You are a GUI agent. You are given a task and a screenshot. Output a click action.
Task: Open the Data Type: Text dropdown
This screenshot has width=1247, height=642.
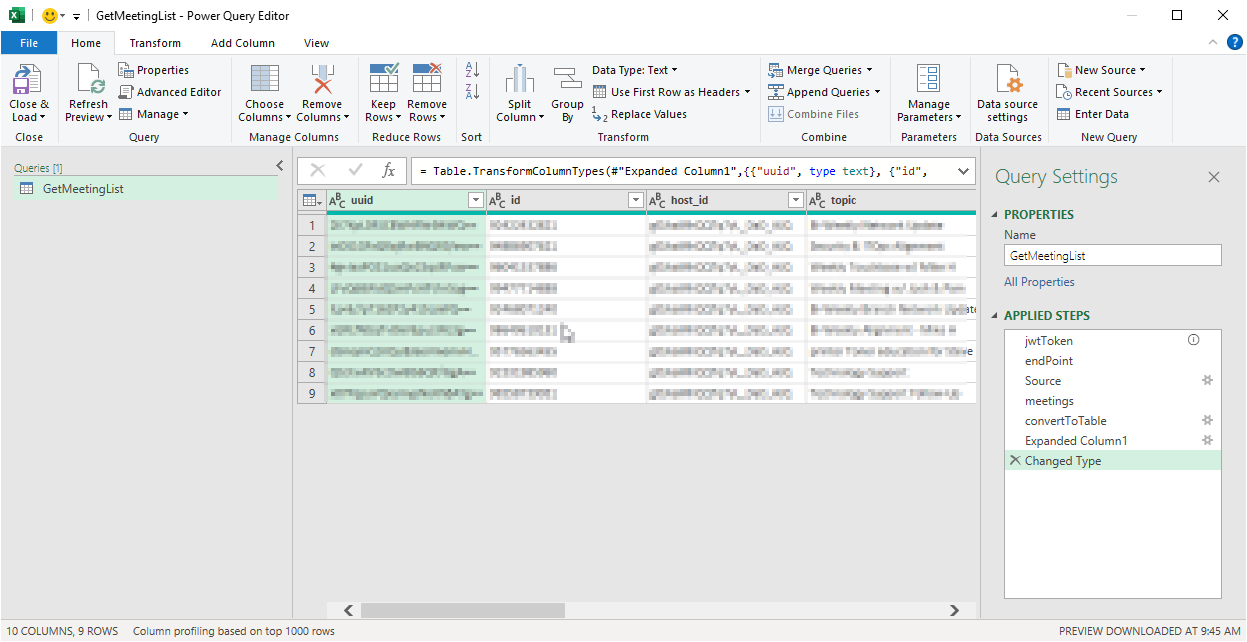(635, 70)
